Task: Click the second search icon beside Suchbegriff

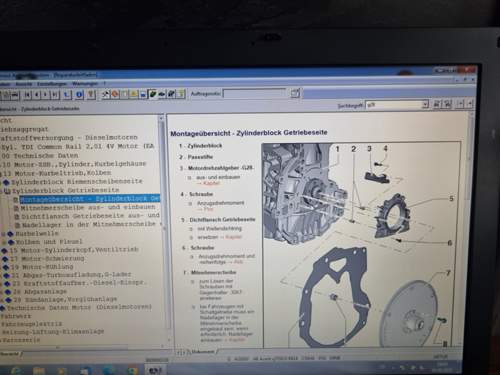Action: (447, 104)
